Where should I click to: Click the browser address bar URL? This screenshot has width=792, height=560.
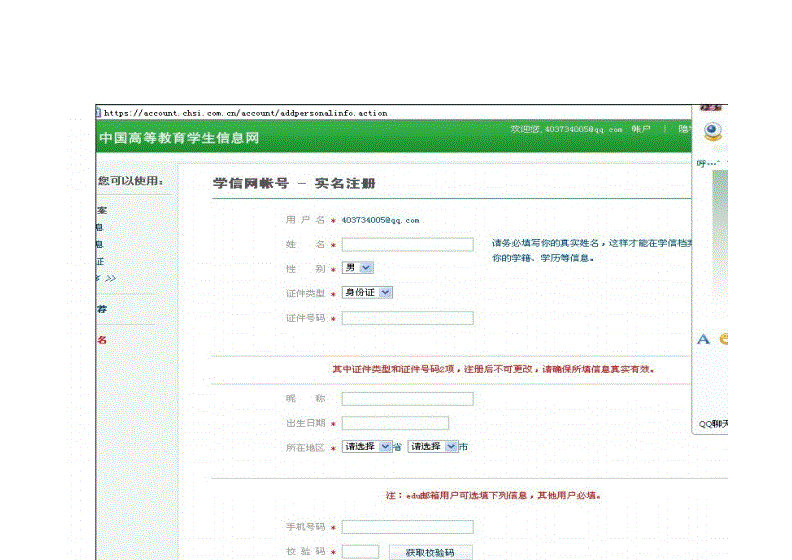(246, 113)
